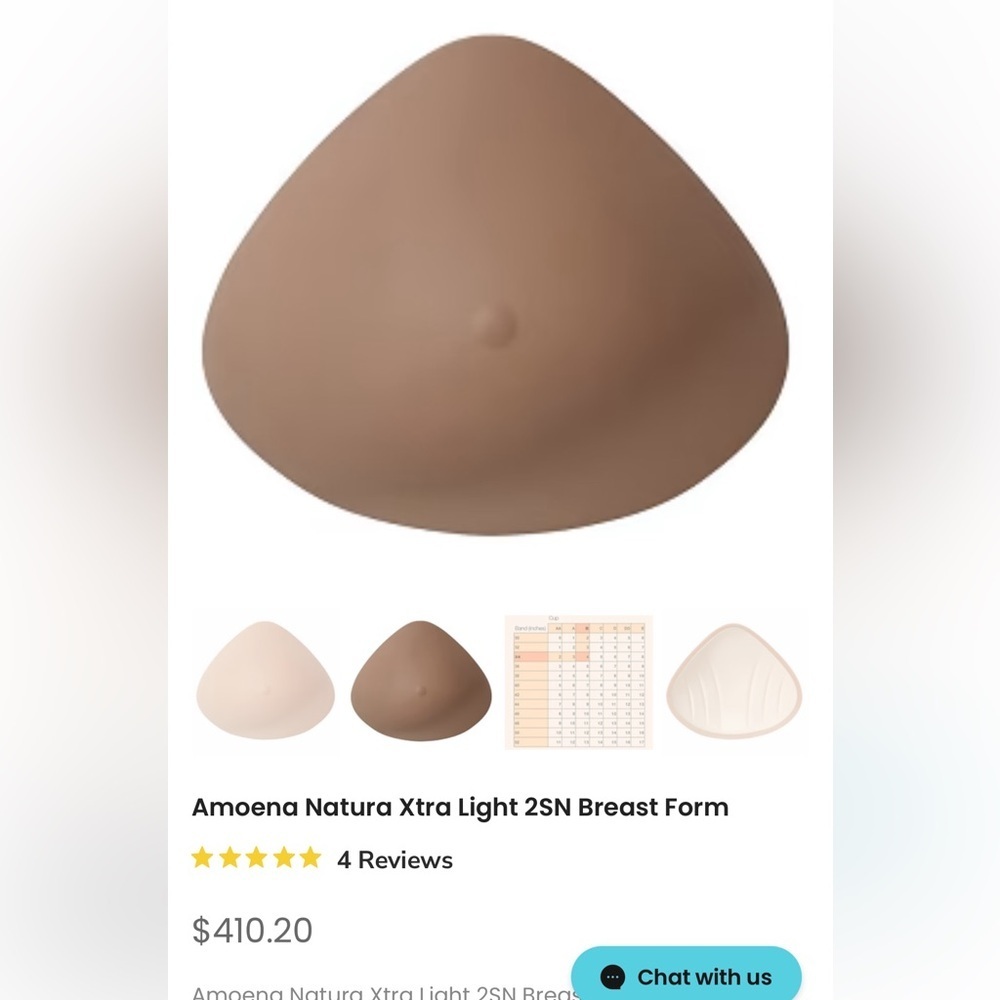Select the $410.20 price text
The width and height of the screenshot is (1000, 1000).
(x=252, y=930)
